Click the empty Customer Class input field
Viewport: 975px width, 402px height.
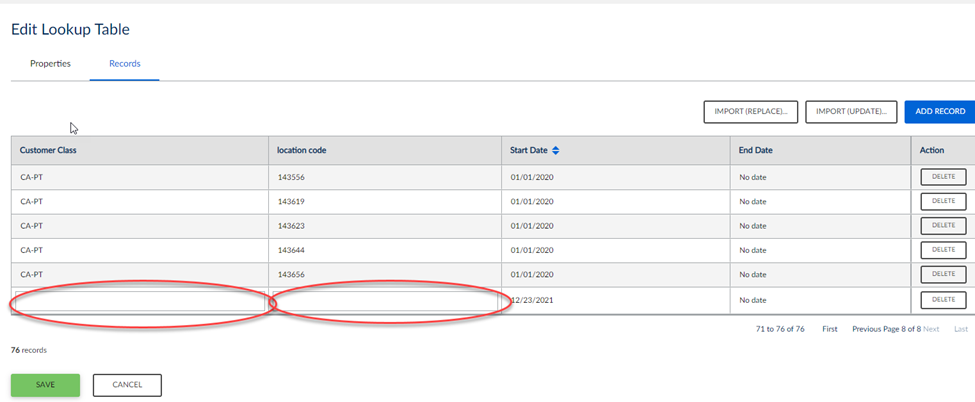coord(139,300)
